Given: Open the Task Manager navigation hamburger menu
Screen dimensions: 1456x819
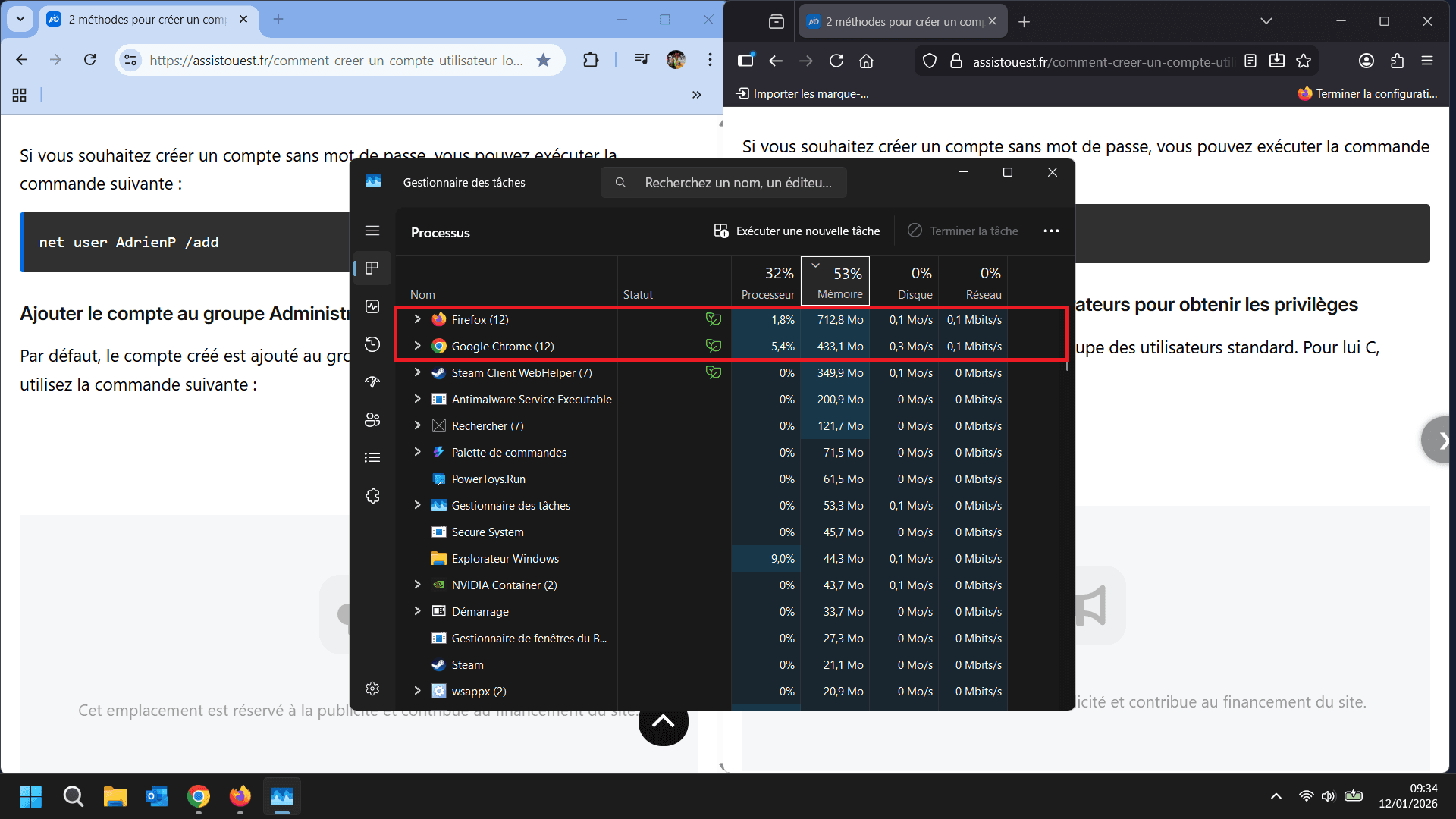Looking at the screenshot, I should click(x=372, y=230).
